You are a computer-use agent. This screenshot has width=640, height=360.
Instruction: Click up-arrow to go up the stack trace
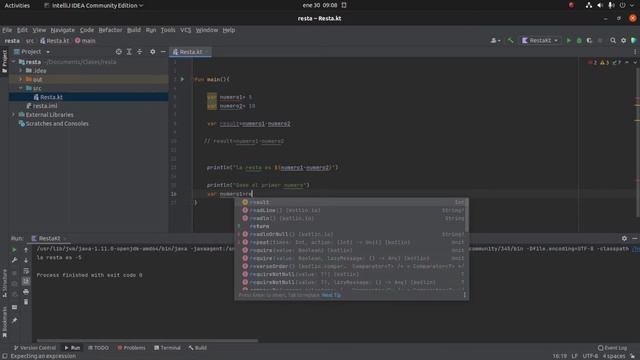point(26,249)
